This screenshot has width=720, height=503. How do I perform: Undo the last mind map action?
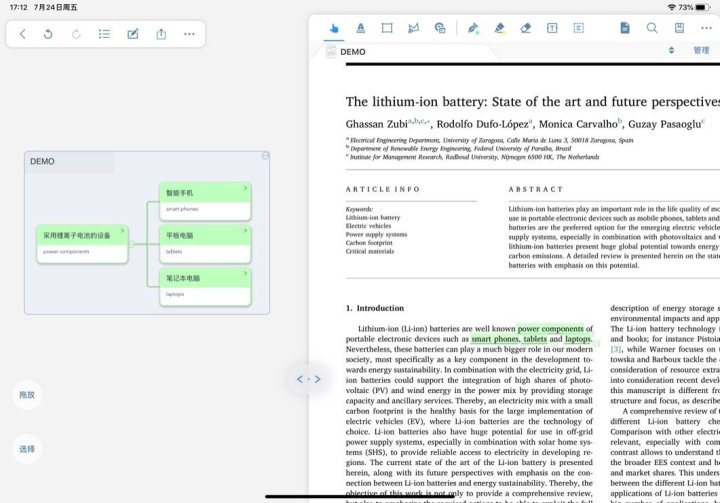click(x=48, y=34)
